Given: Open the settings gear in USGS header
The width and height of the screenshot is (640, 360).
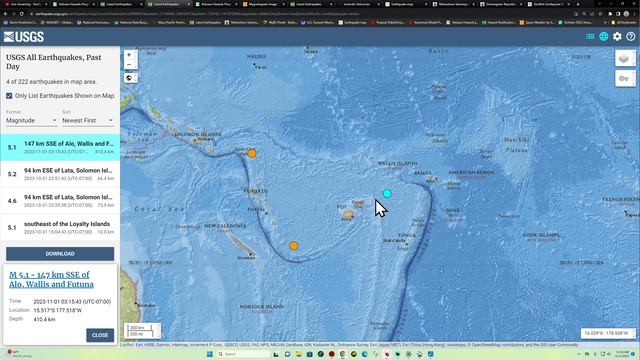Looking at the screenshot, I should click(617, 37).
